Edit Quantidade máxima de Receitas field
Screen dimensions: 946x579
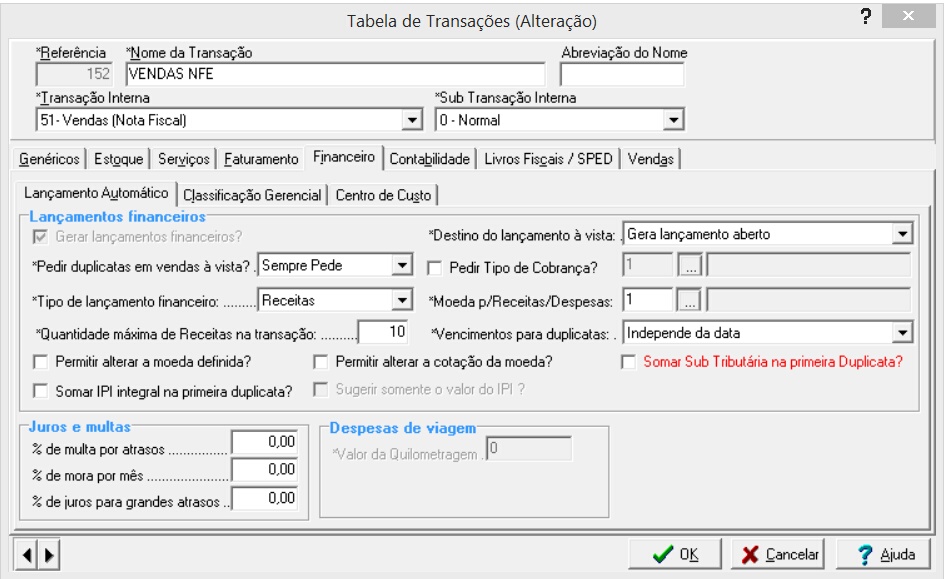pos(383,332)
